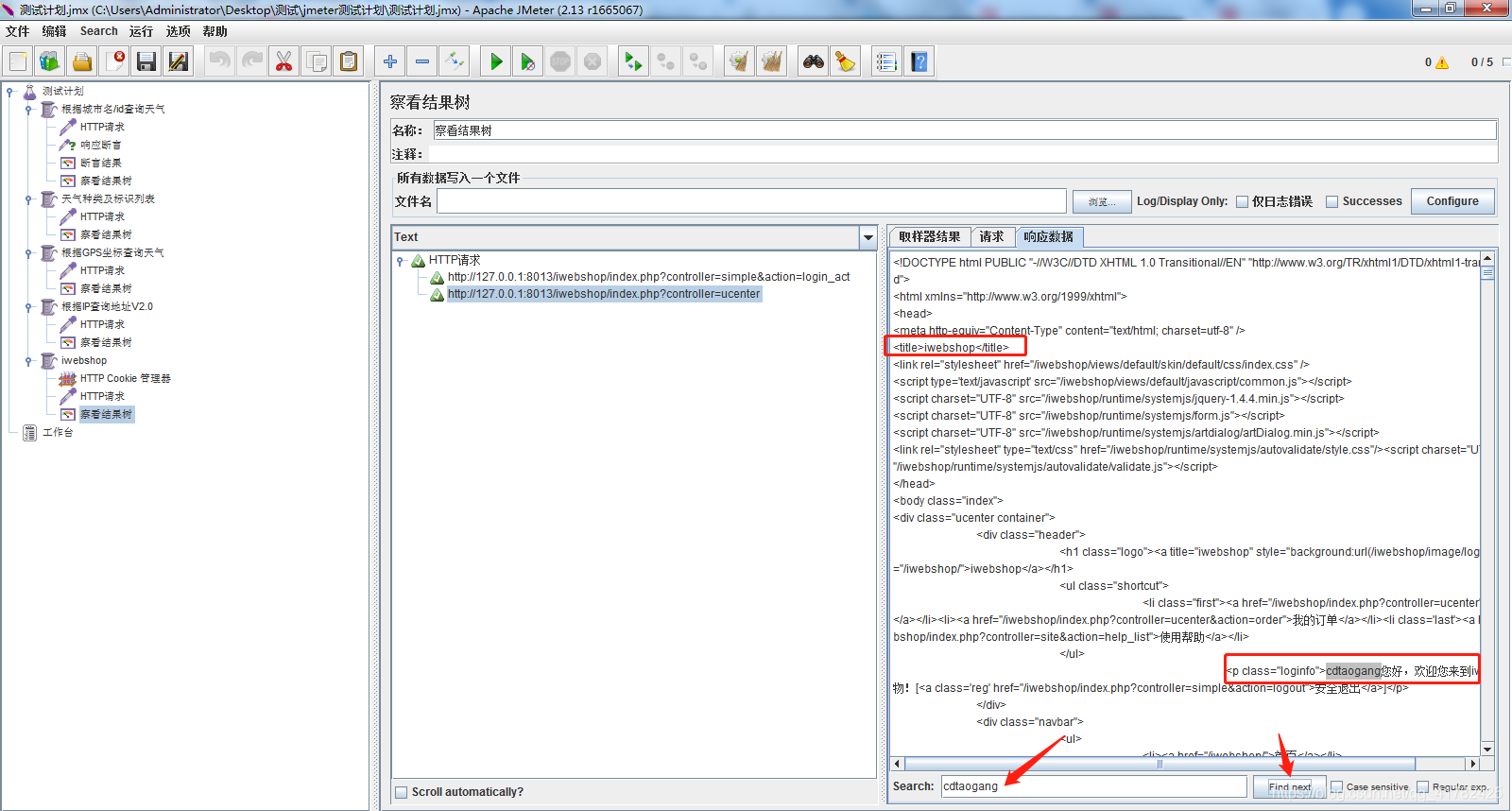Click the 浏览... browse button
The image size is (1512, 811).
click(x=1102, y=201)
